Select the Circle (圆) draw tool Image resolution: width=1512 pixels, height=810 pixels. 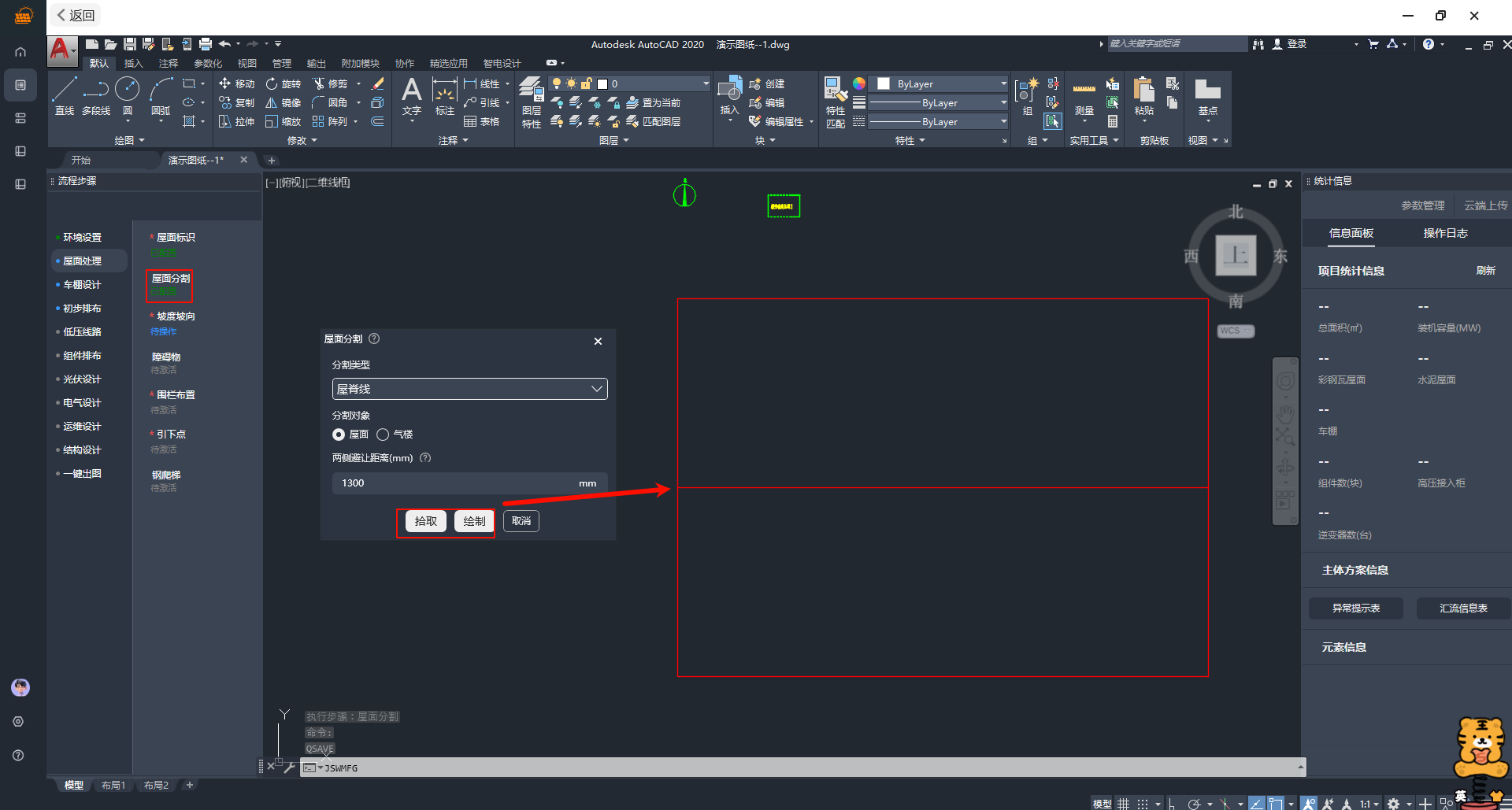click(128, 95)
